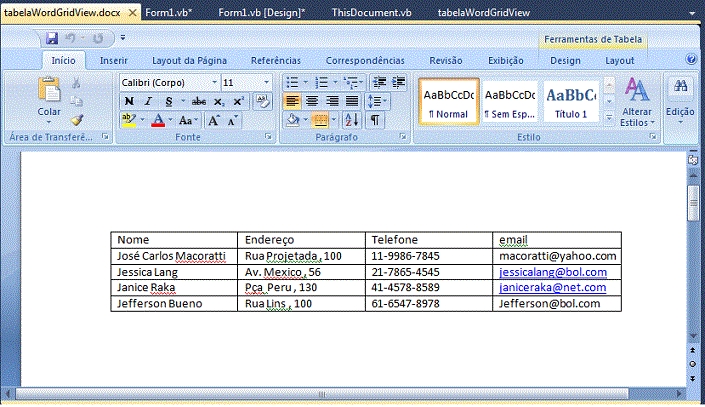Open the font color dropdown arrow
Image resolution: width=705 pixels, height=407 pixels.
pos(171,120)
